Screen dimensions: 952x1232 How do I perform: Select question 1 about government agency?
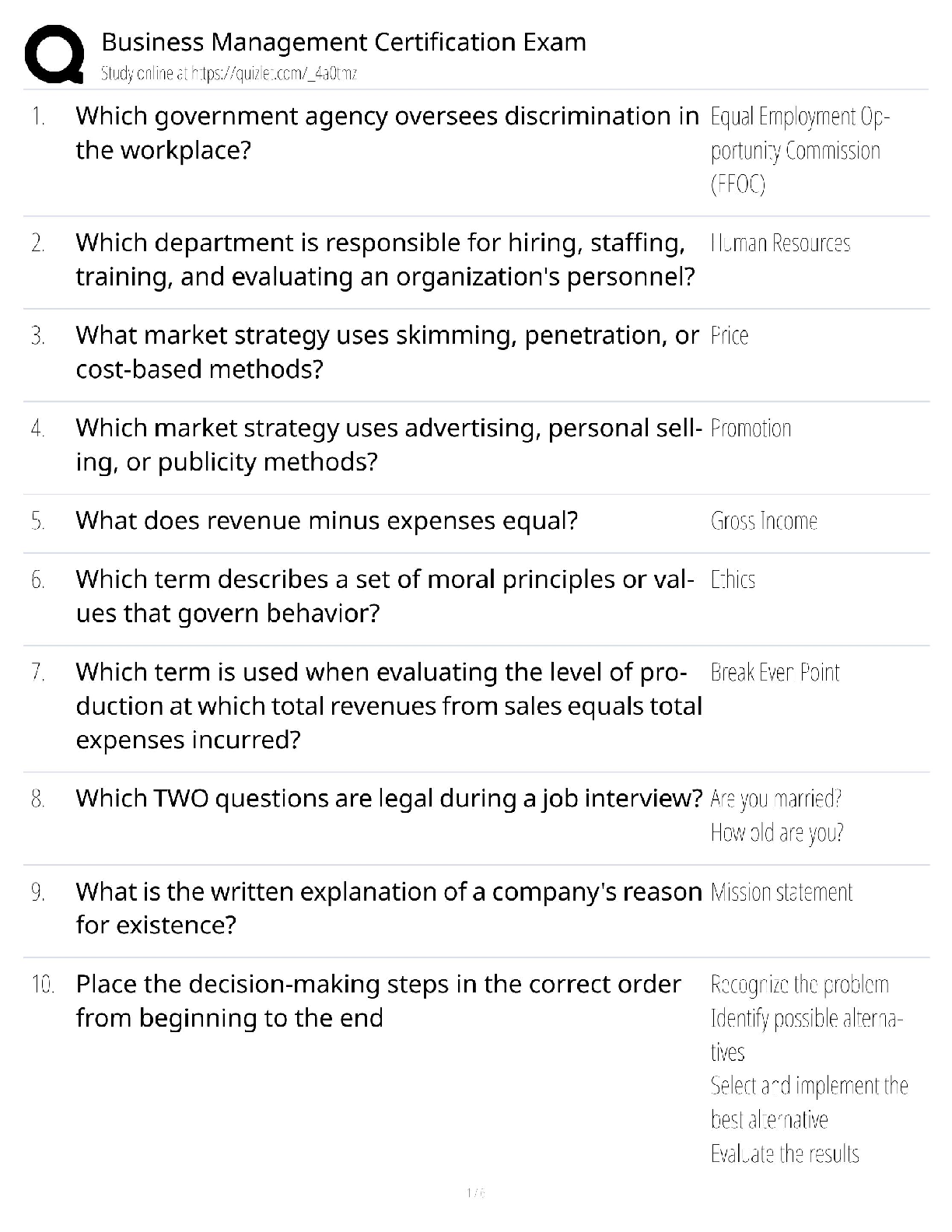[x=387, y=133]
